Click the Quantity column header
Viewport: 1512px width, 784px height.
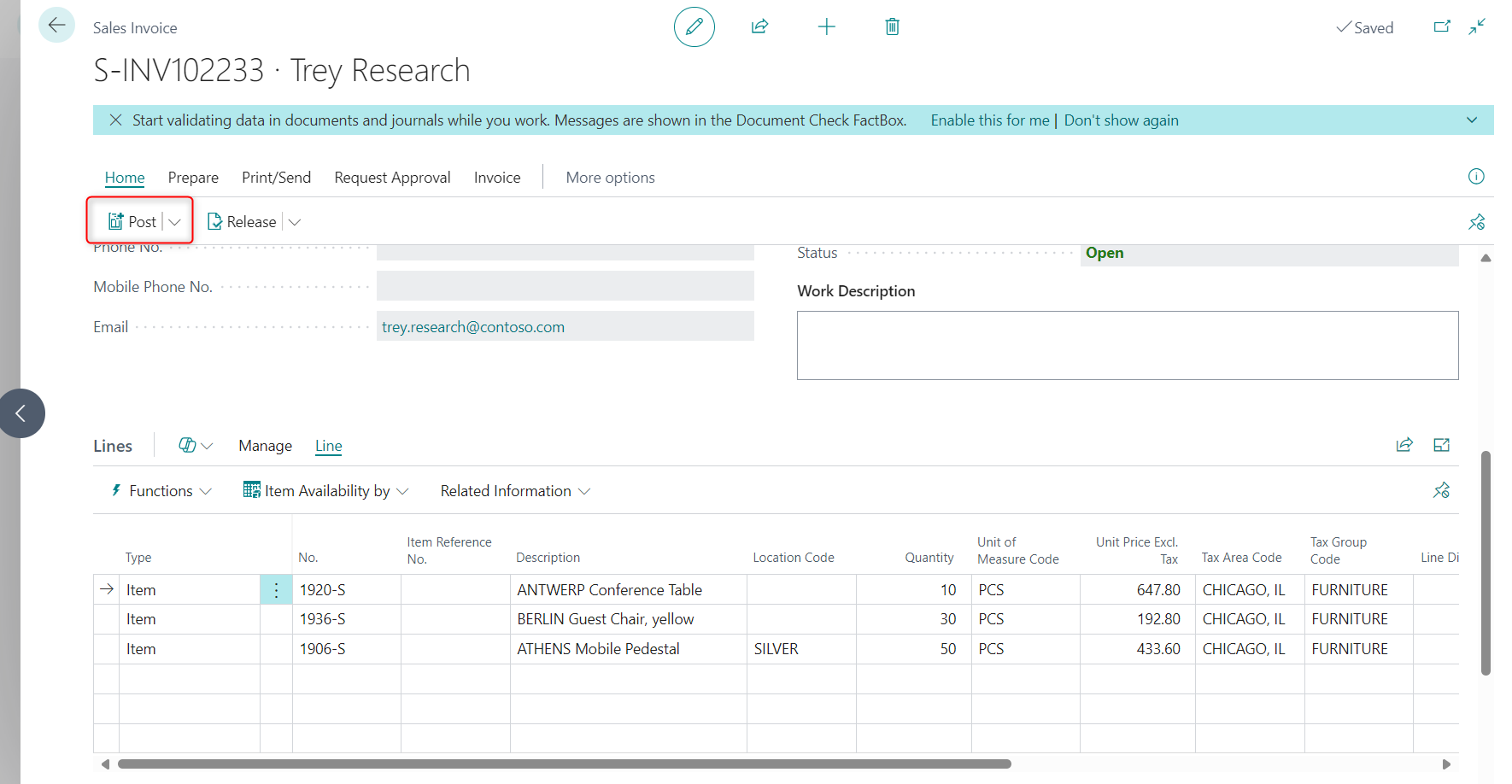929,558
